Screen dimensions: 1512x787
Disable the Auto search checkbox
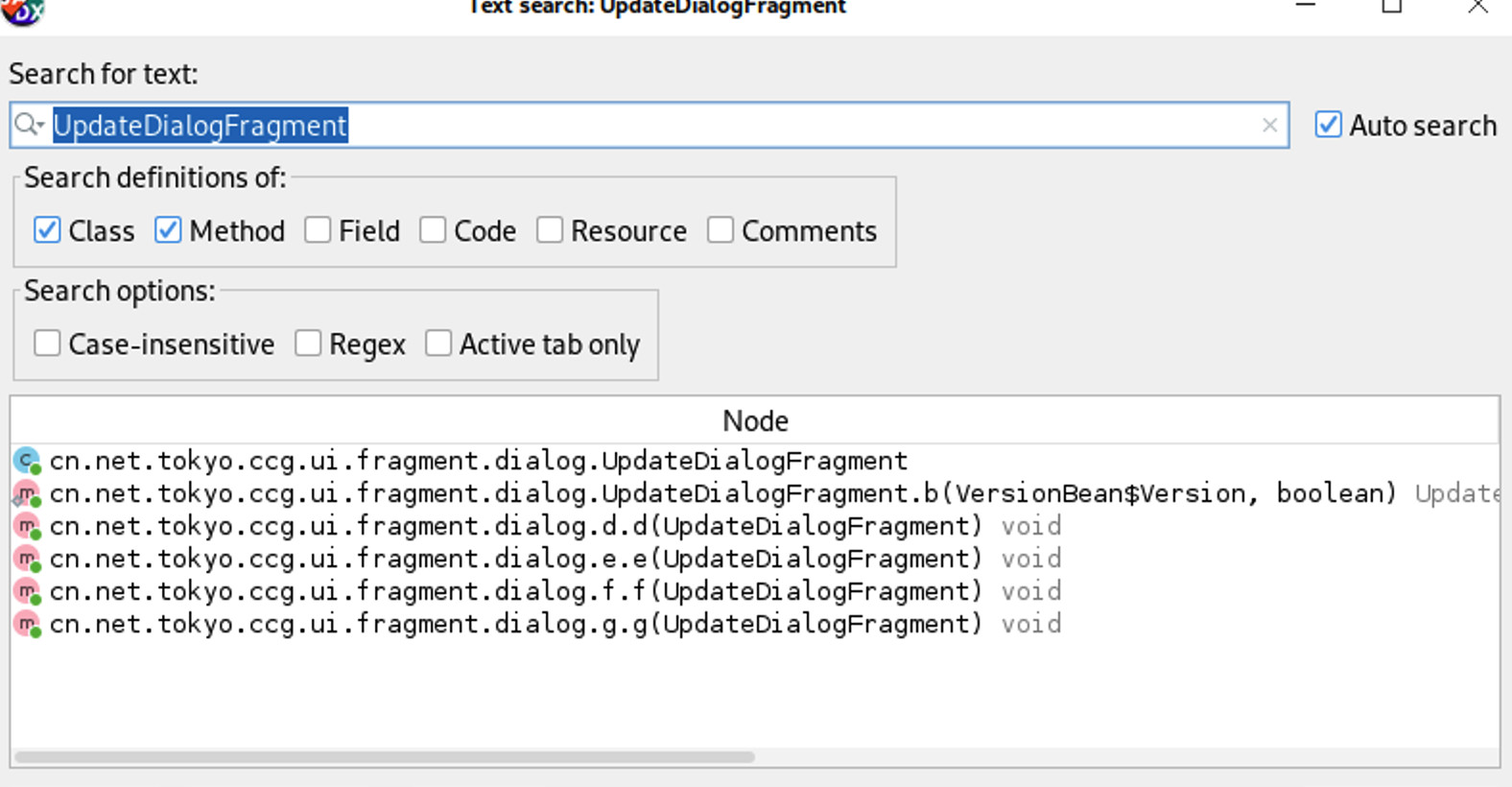click(1329, 126)
